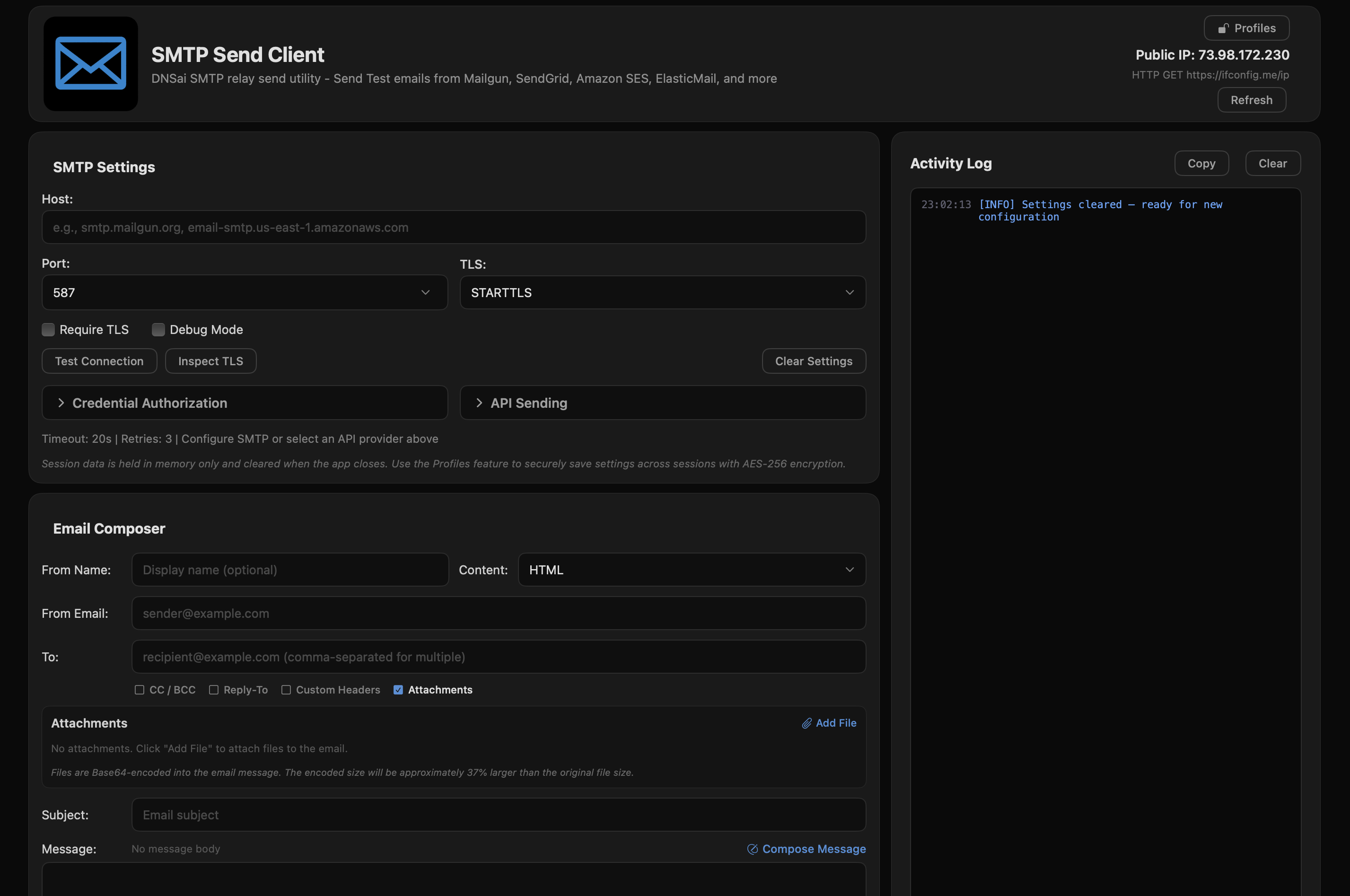Open the TLS STARTTLS dropdown
The width and height of the screenshot is (1350, 896).
click(662, 292)
